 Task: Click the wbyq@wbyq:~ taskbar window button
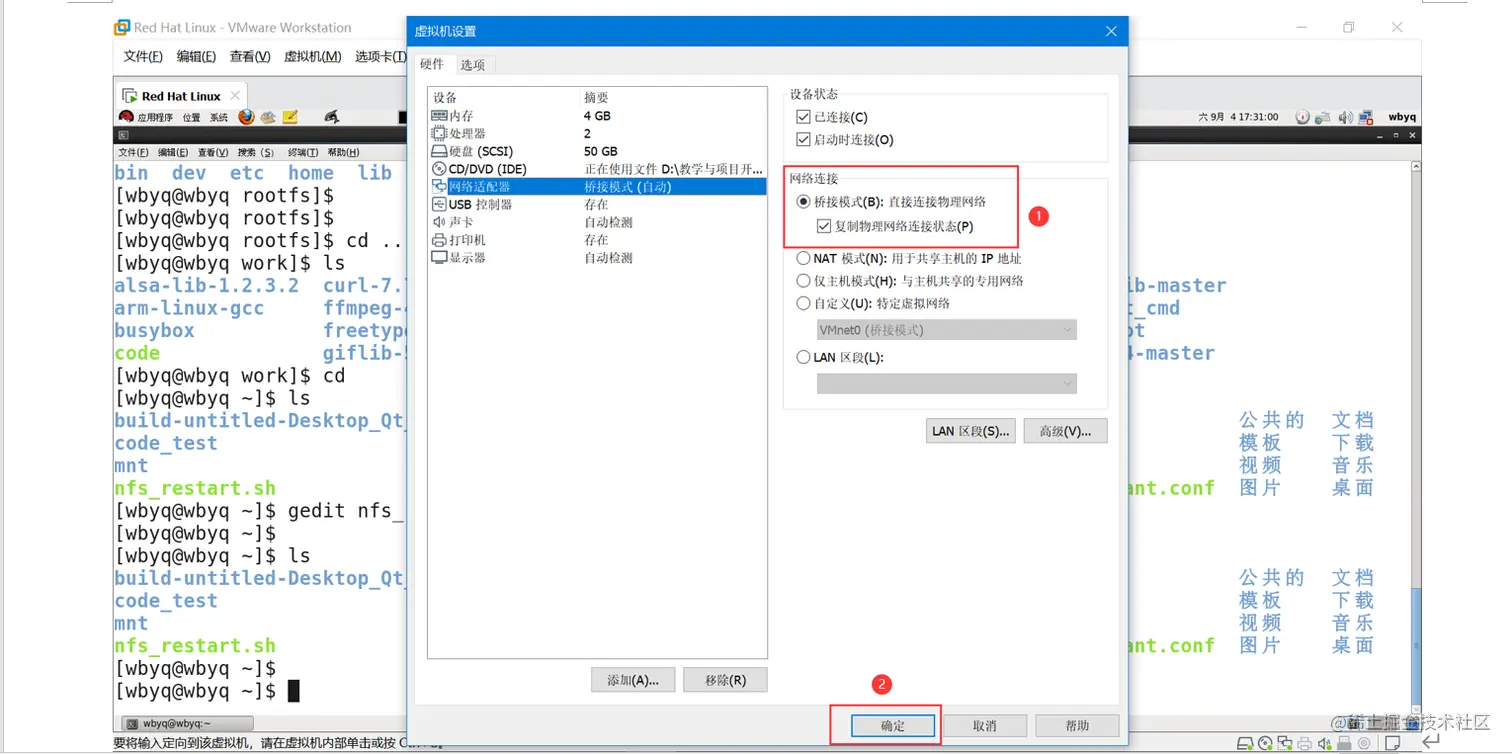tap(186, 723)
